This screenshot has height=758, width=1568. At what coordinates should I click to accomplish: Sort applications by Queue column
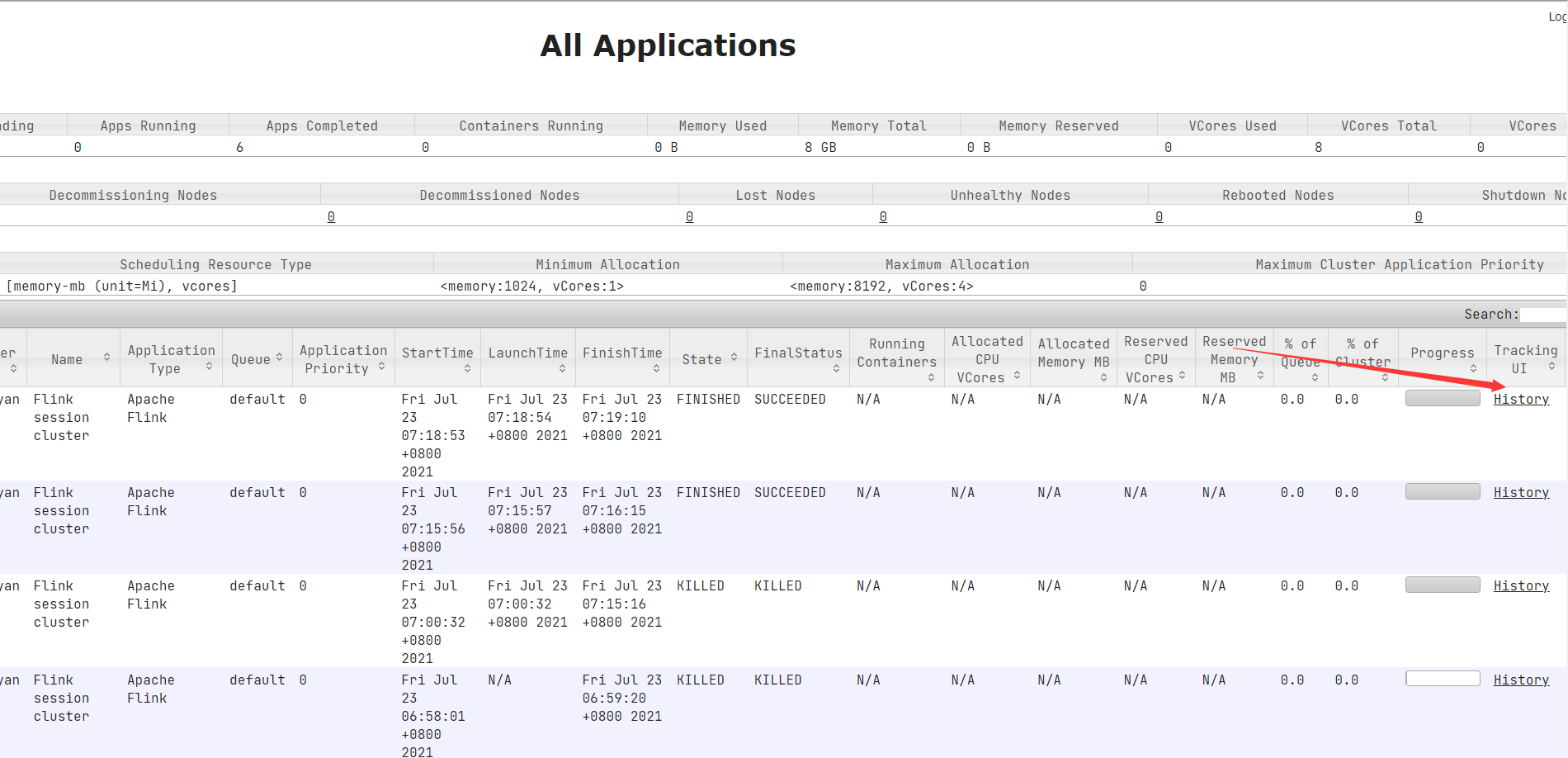(257, 359)
